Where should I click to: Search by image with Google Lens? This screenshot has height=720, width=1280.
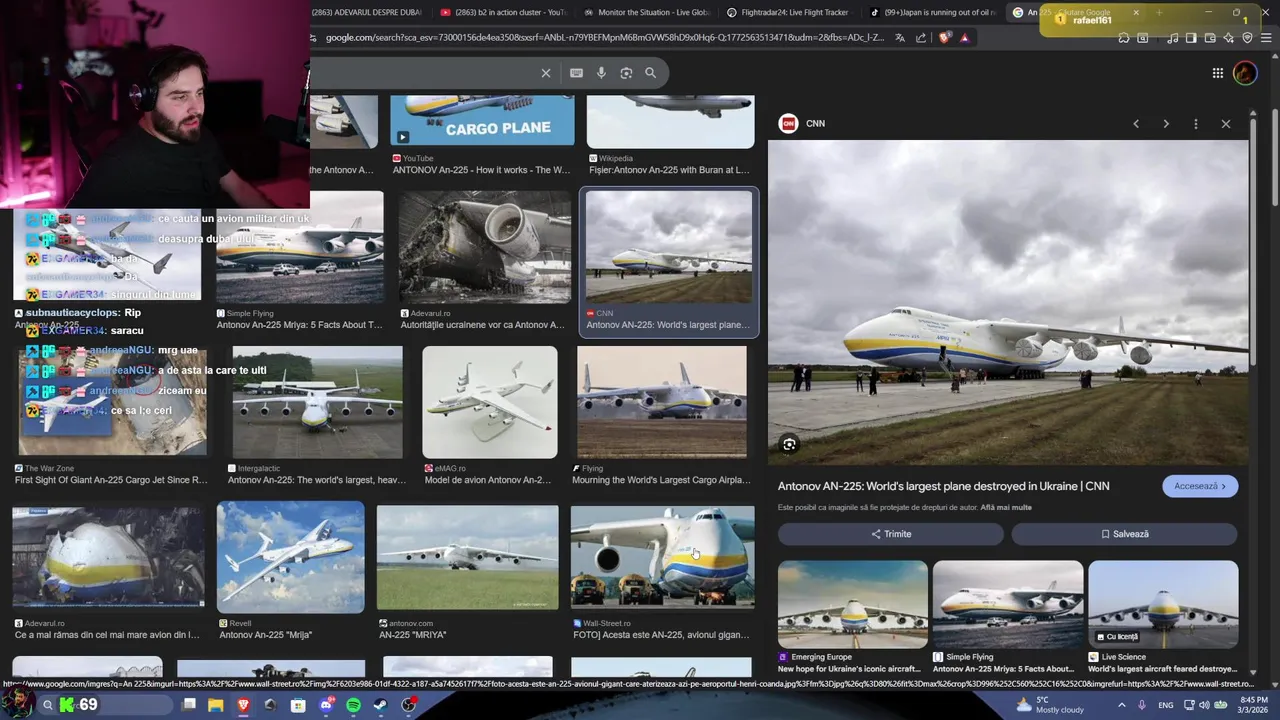[626, 73]
